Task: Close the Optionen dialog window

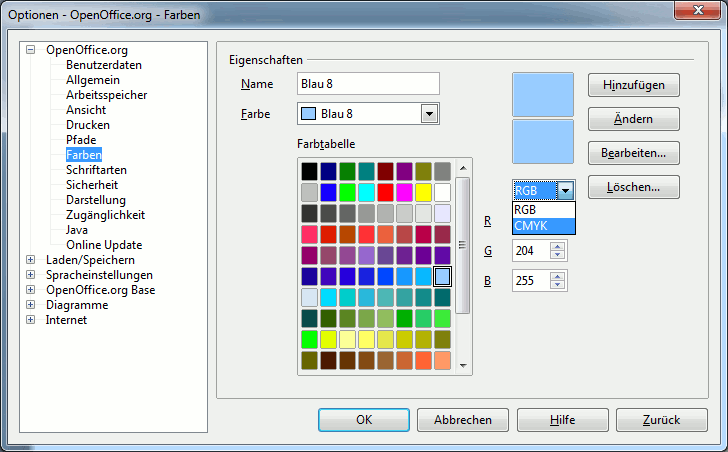Action: [x=698, y=10]
